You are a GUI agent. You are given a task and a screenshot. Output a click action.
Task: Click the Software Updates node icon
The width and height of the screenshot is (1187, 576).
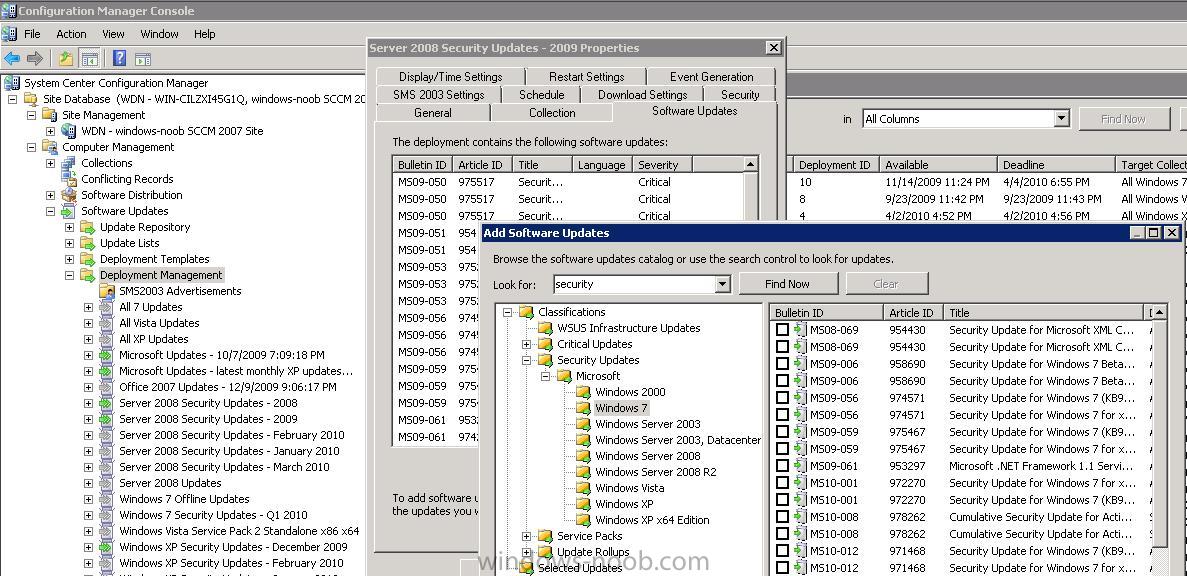click(69, 211)
